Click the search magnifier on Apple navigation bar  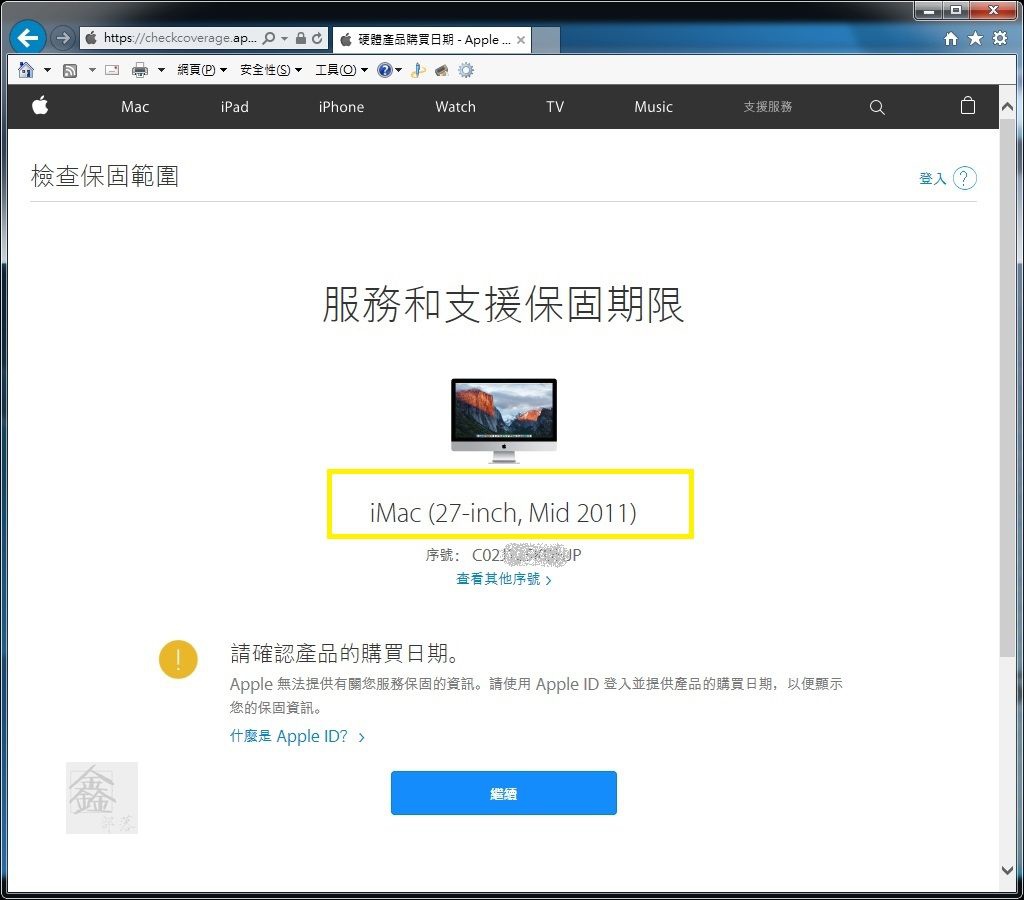(877, 107)
